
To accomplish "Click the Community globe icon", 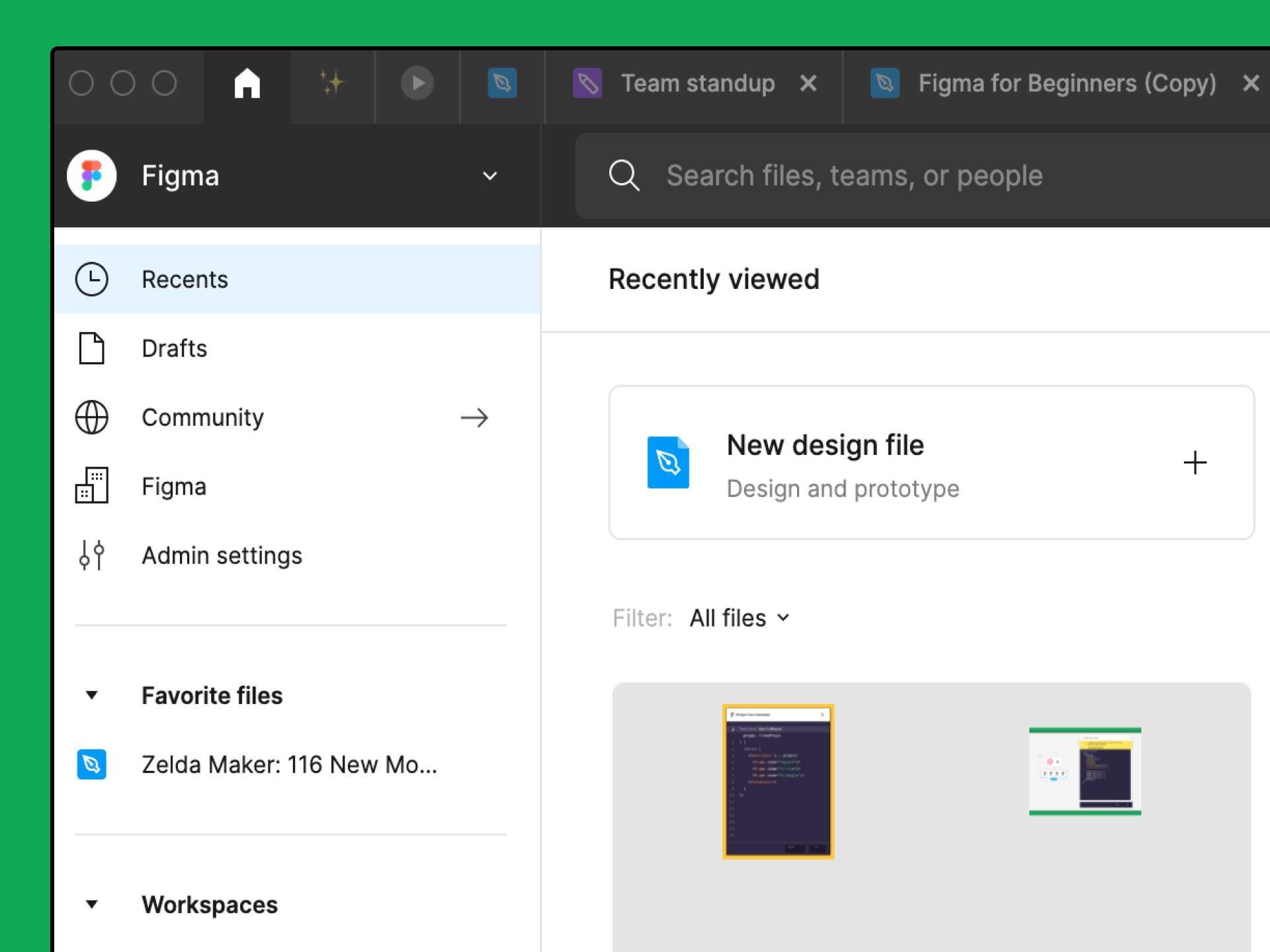I will (x=92, y=417).
